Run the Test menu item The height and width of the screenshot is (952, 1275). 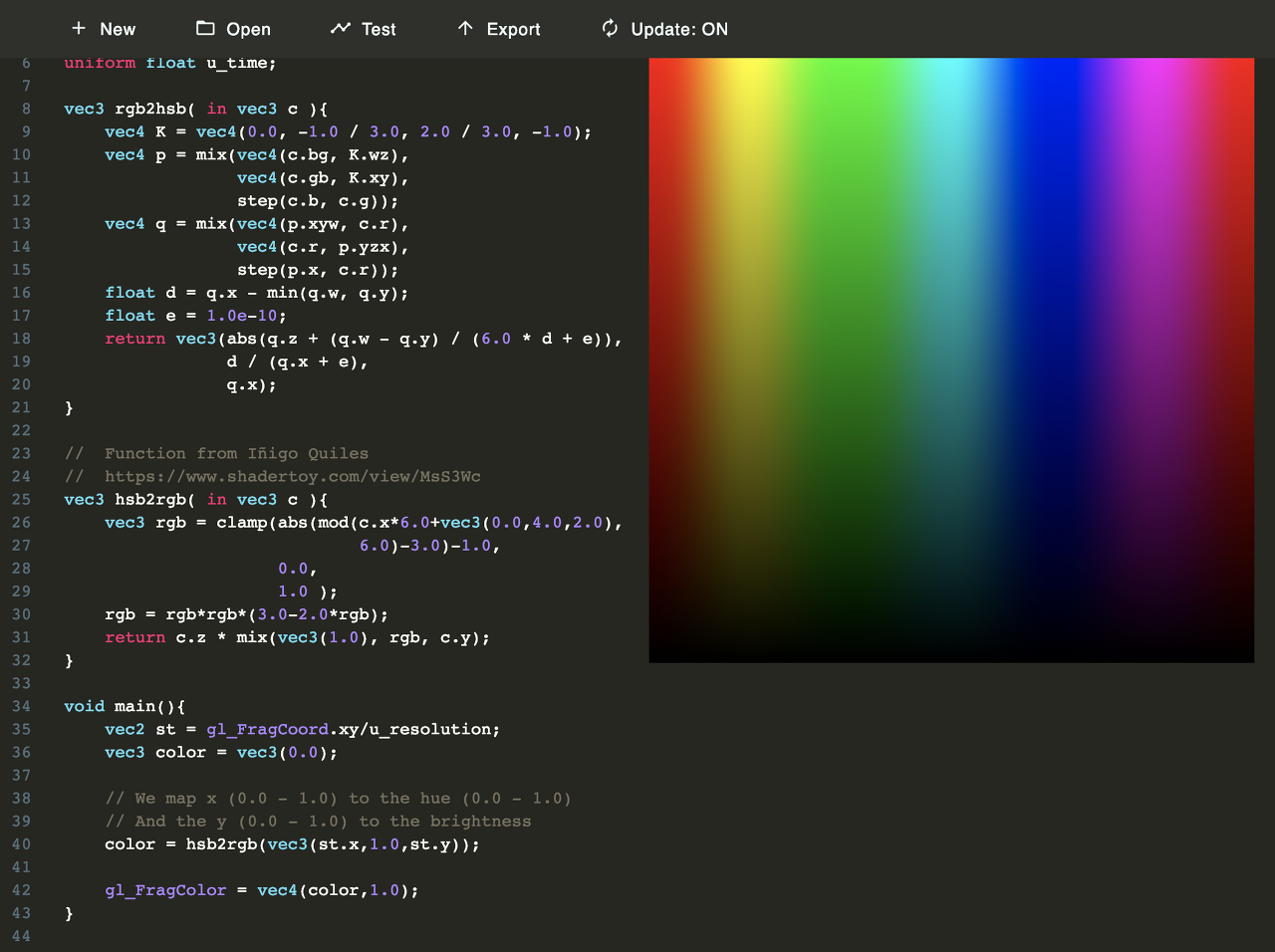coord(379,29)
